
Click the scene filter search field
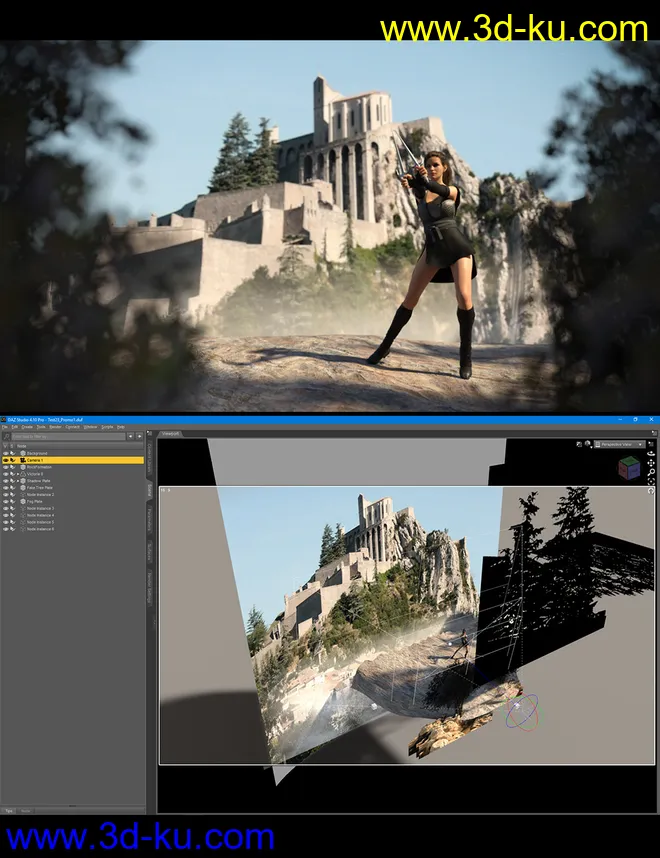coord(68,437)
